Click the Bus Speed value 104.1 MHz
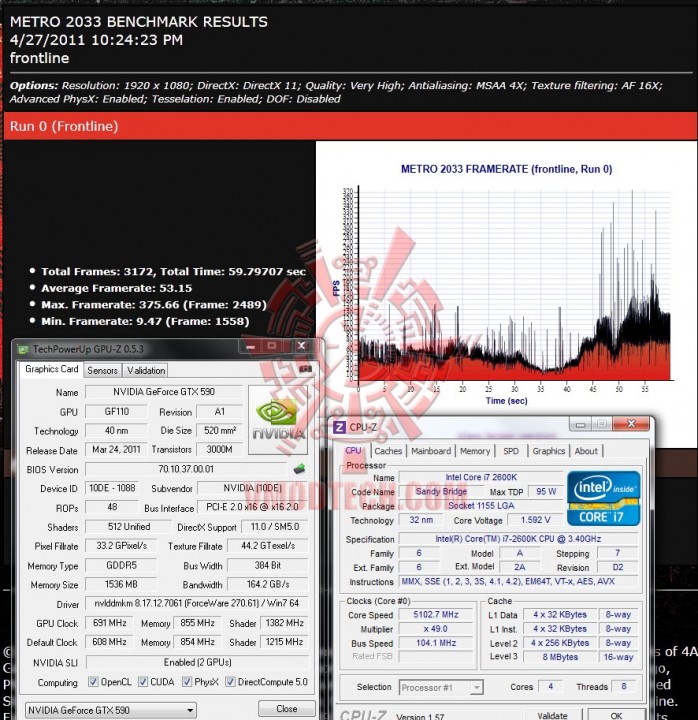 coord(436,643)
